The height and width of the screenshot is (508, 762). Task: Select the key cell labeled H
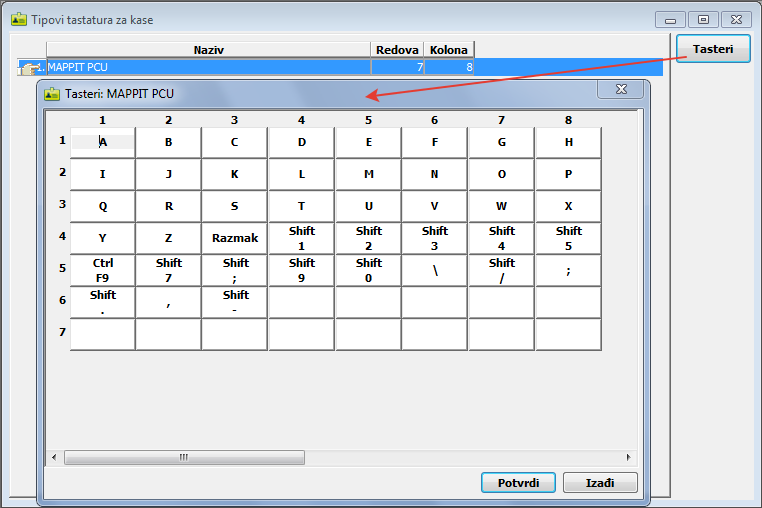point(569,142)
